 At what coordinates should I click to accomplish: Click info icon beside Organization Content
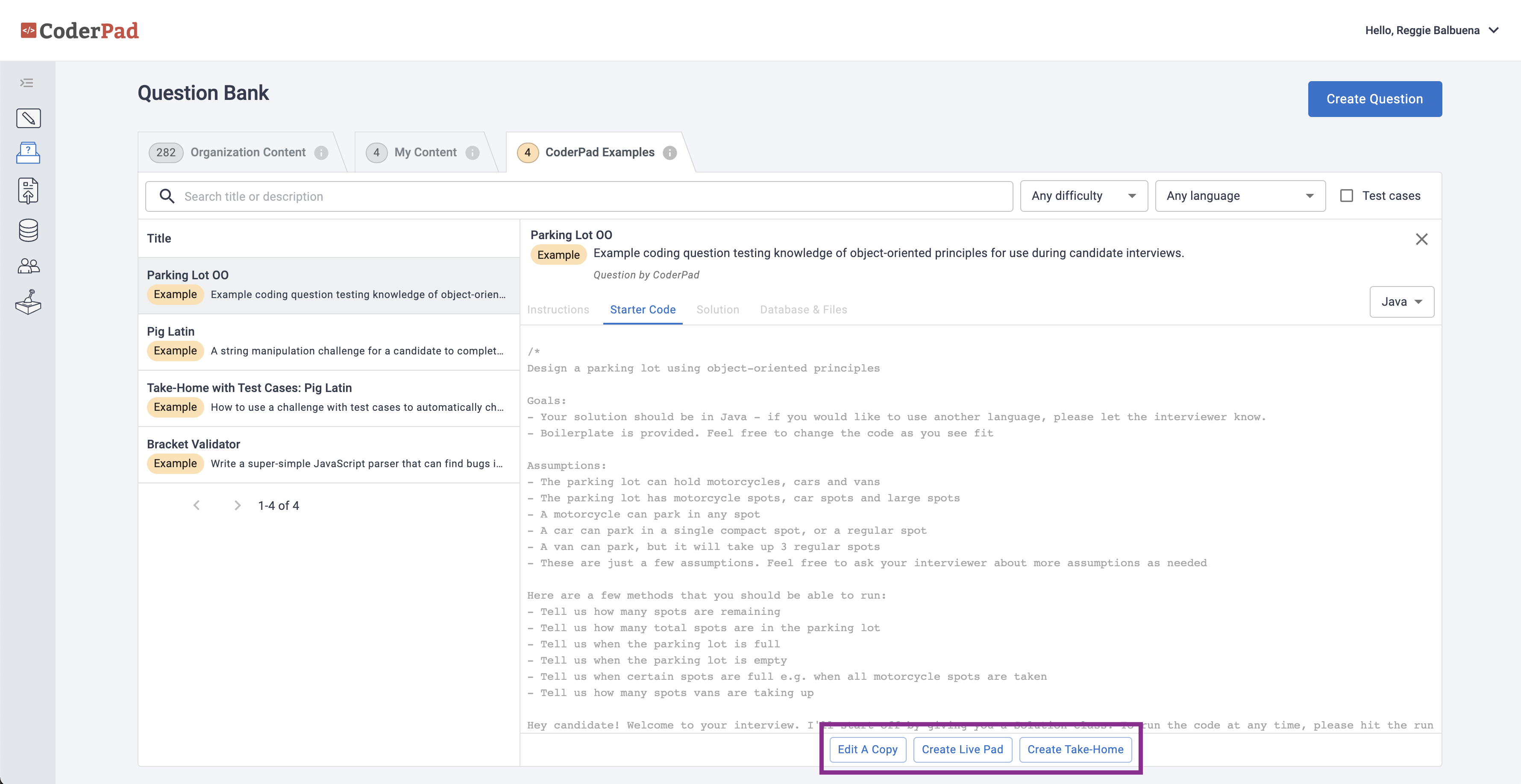click(320, 153)
